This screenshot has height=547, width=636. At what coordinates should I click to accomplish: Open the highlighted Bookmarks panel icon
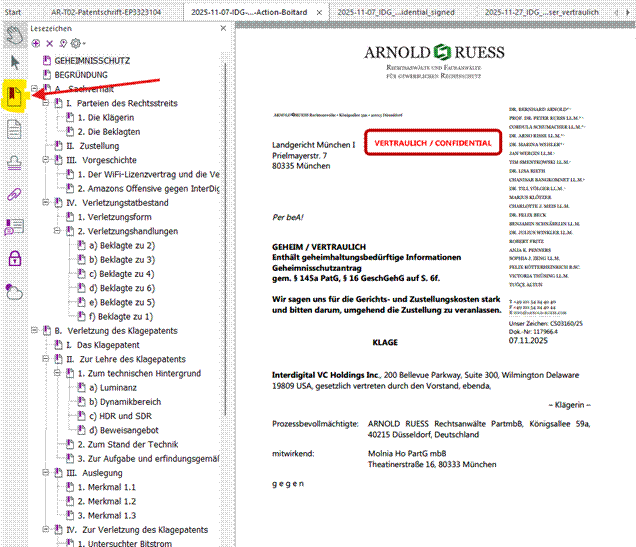[14, 95]
